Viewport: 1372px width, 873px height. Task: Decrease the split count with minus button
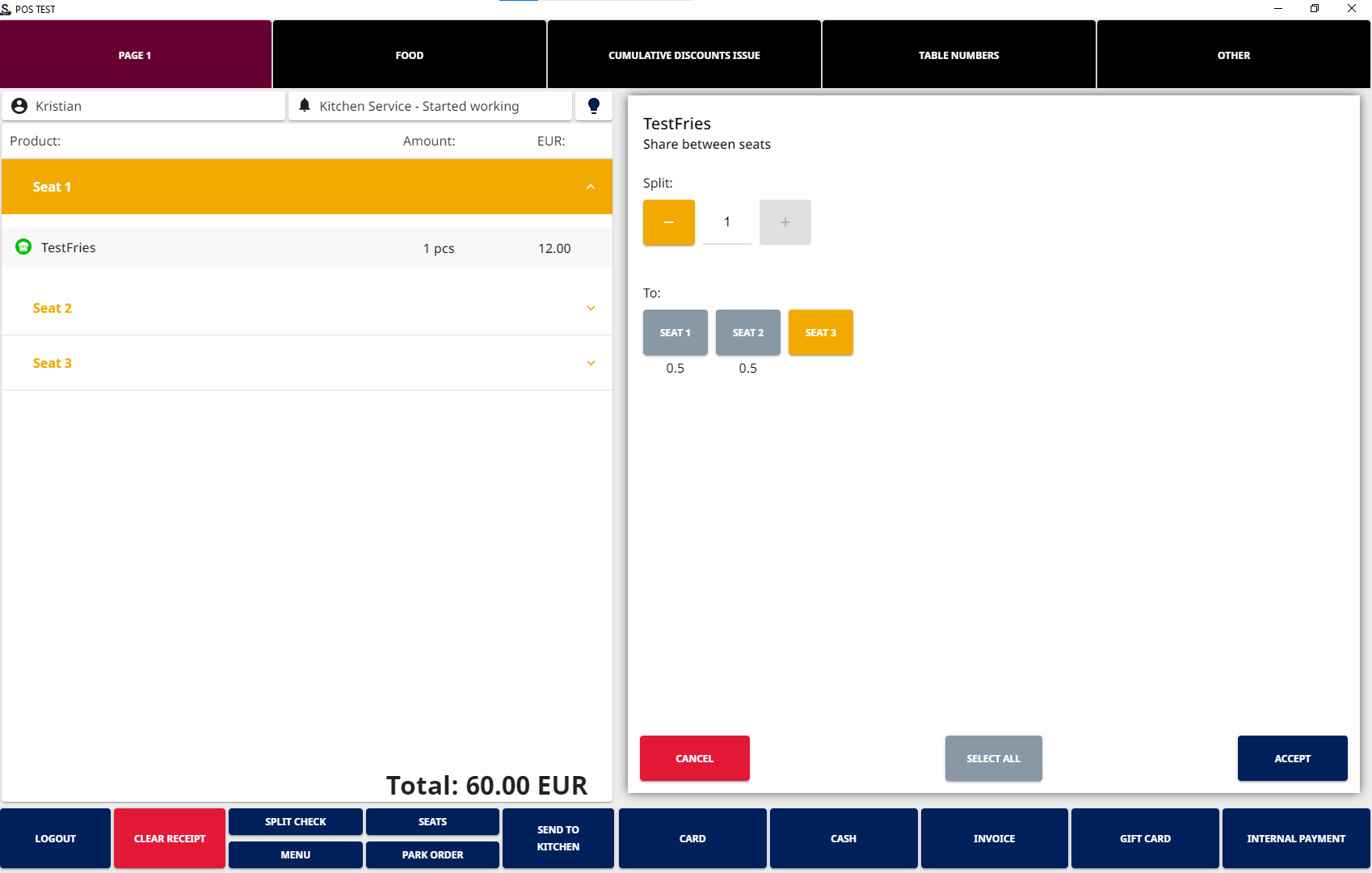coord(668,222)
